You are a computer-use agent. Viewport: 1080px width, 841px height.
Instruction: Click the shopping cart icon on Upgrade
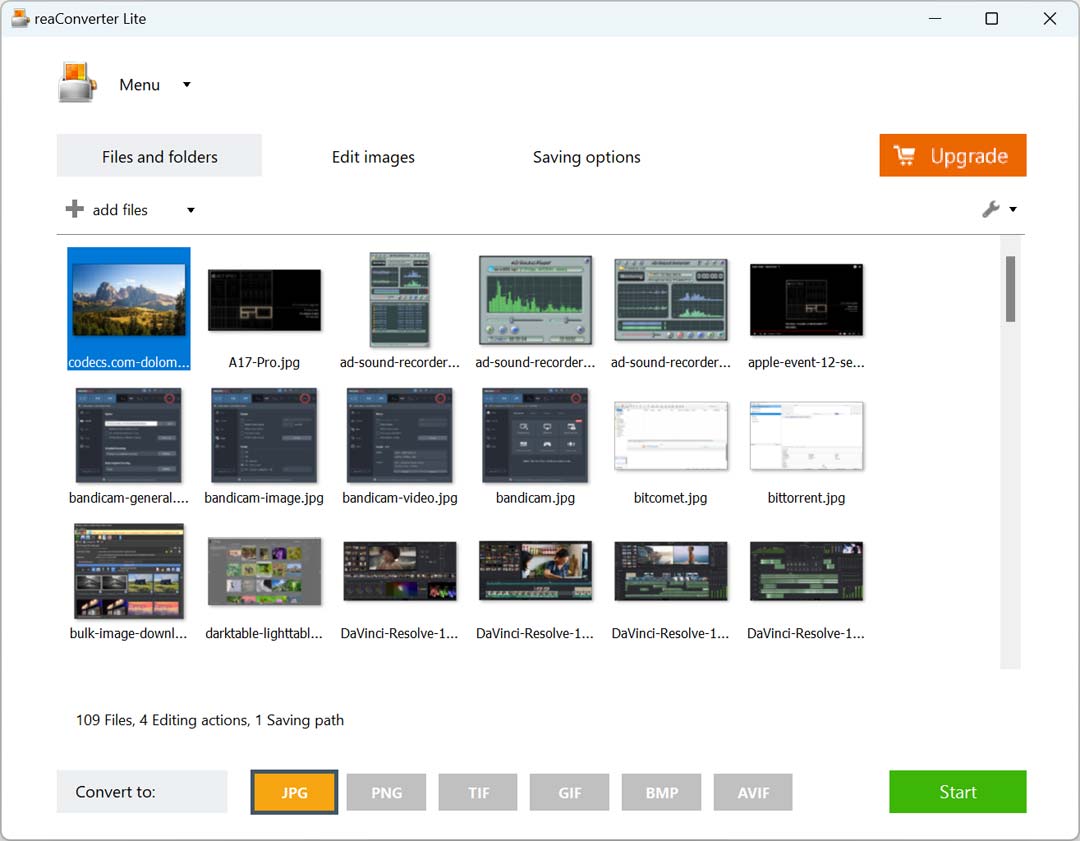pyautogui.click(x=904, y=156)
